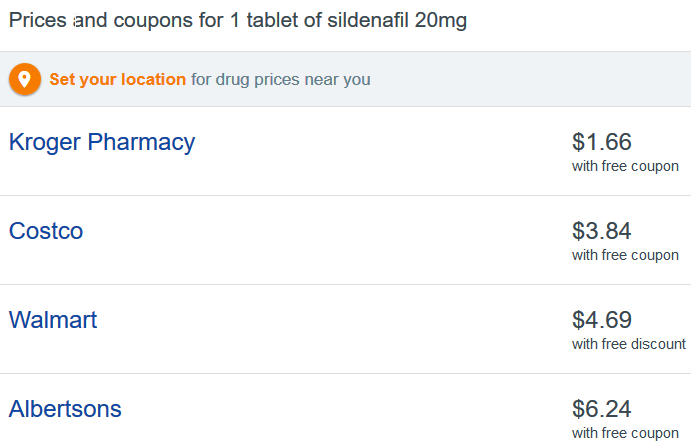Click the $6.24 Albertsons price
The image size is (691, 444).
602,409
